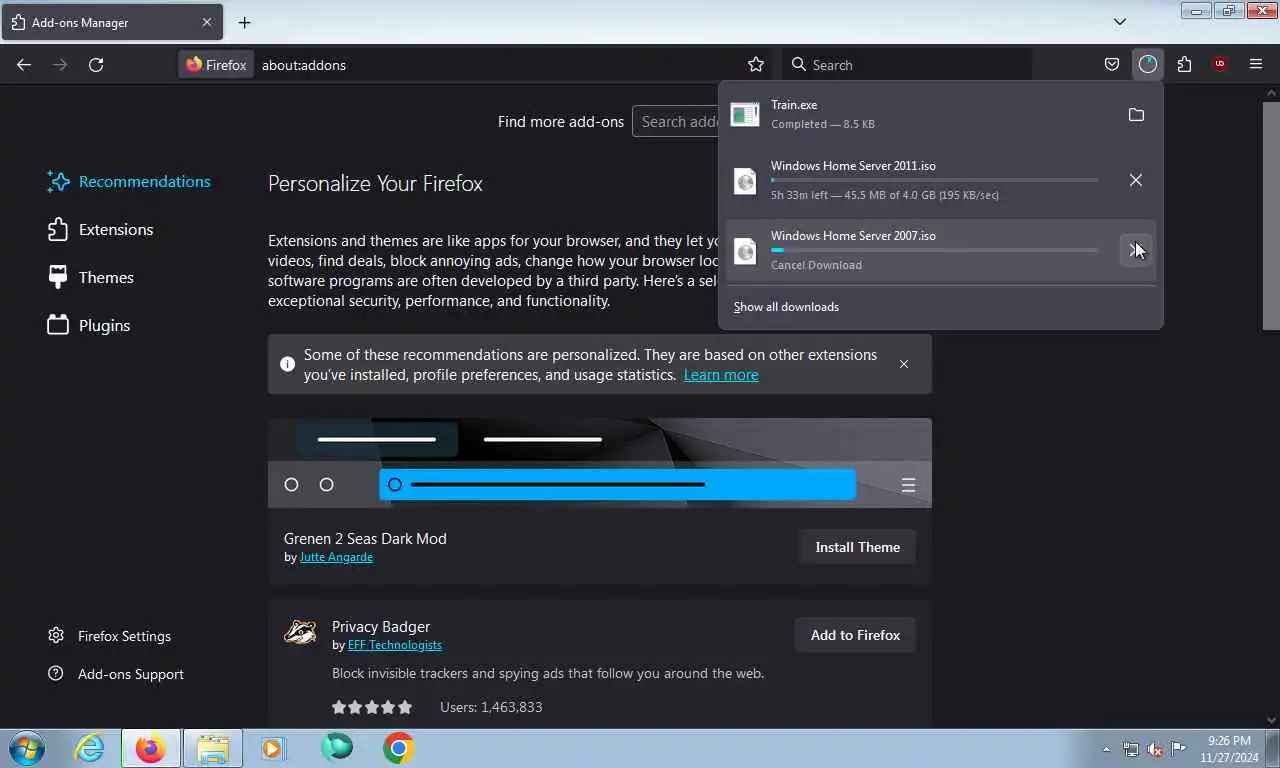1280x768 pixels.
Task: Launch Internet Explorer from the taskbar
Action: pos(90,748)
